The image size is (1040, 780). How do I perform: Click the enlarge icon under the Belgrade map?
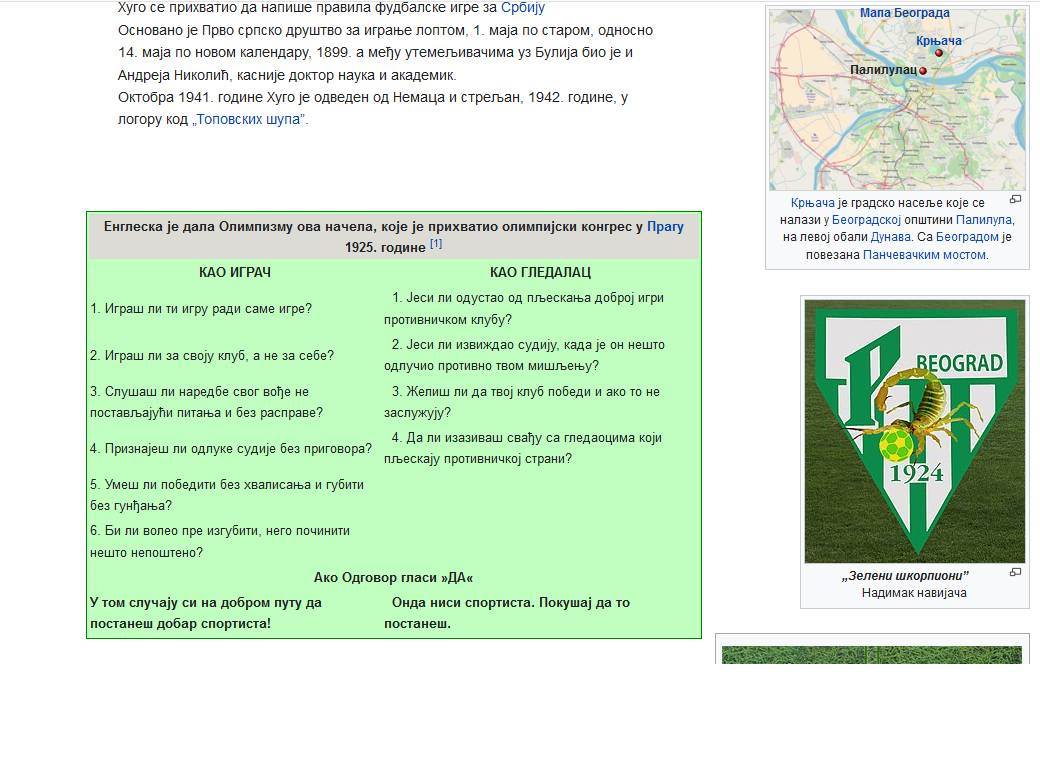coord(1015,200)
